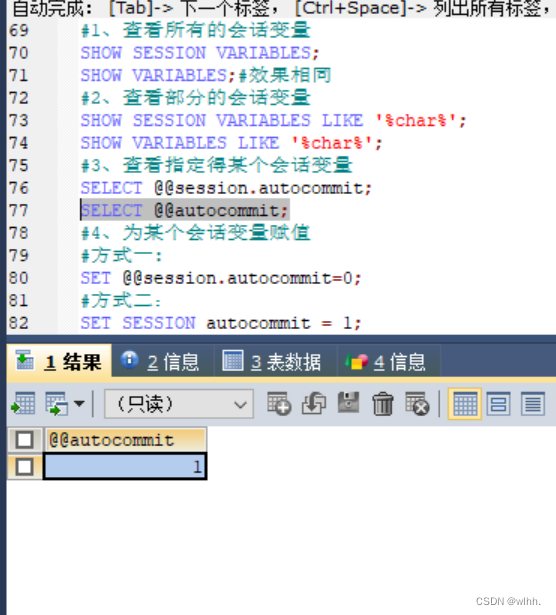Switch to text view mode
The image size is (556, 615).
533,404
